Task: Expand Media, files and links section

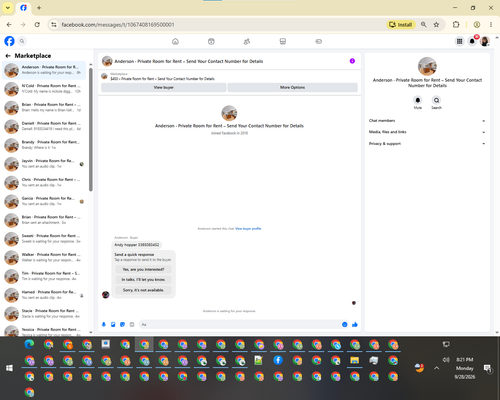Action: 427,132
